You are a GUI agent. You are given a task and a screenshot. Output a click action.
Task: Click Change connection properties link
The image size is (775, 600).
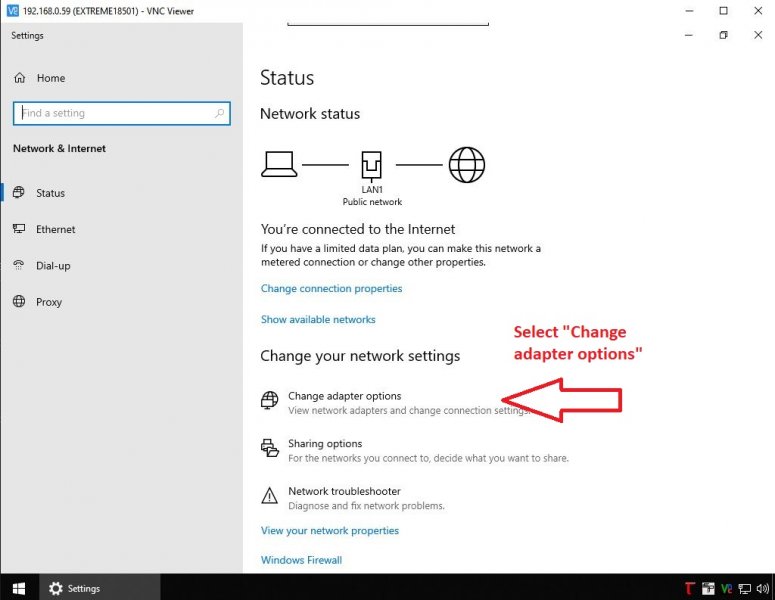tap(331, 289)
